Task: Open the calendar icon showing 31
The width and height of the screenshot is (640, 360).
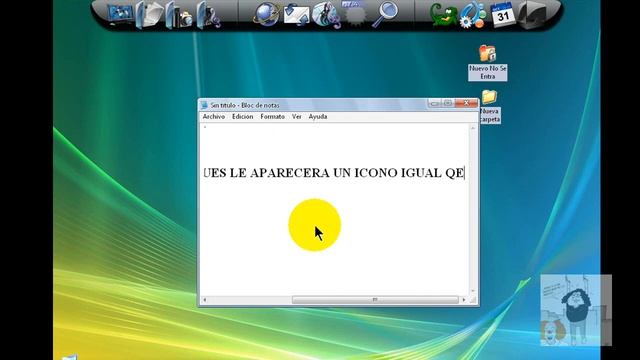Action: (x=502, y=15)
